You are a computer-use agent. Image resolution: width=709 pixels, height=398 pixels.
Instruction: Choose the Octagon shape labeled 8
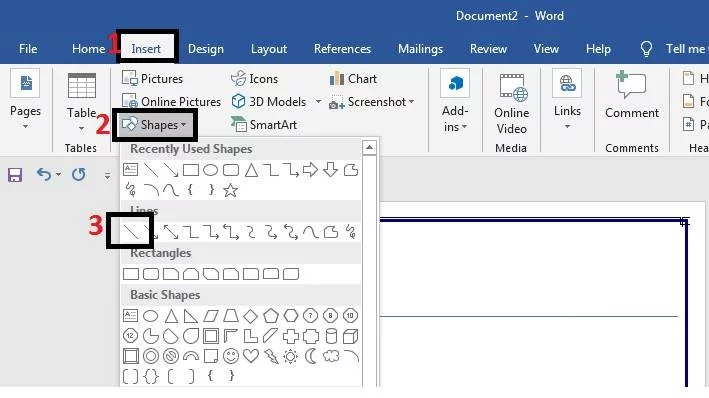[331, 316]
